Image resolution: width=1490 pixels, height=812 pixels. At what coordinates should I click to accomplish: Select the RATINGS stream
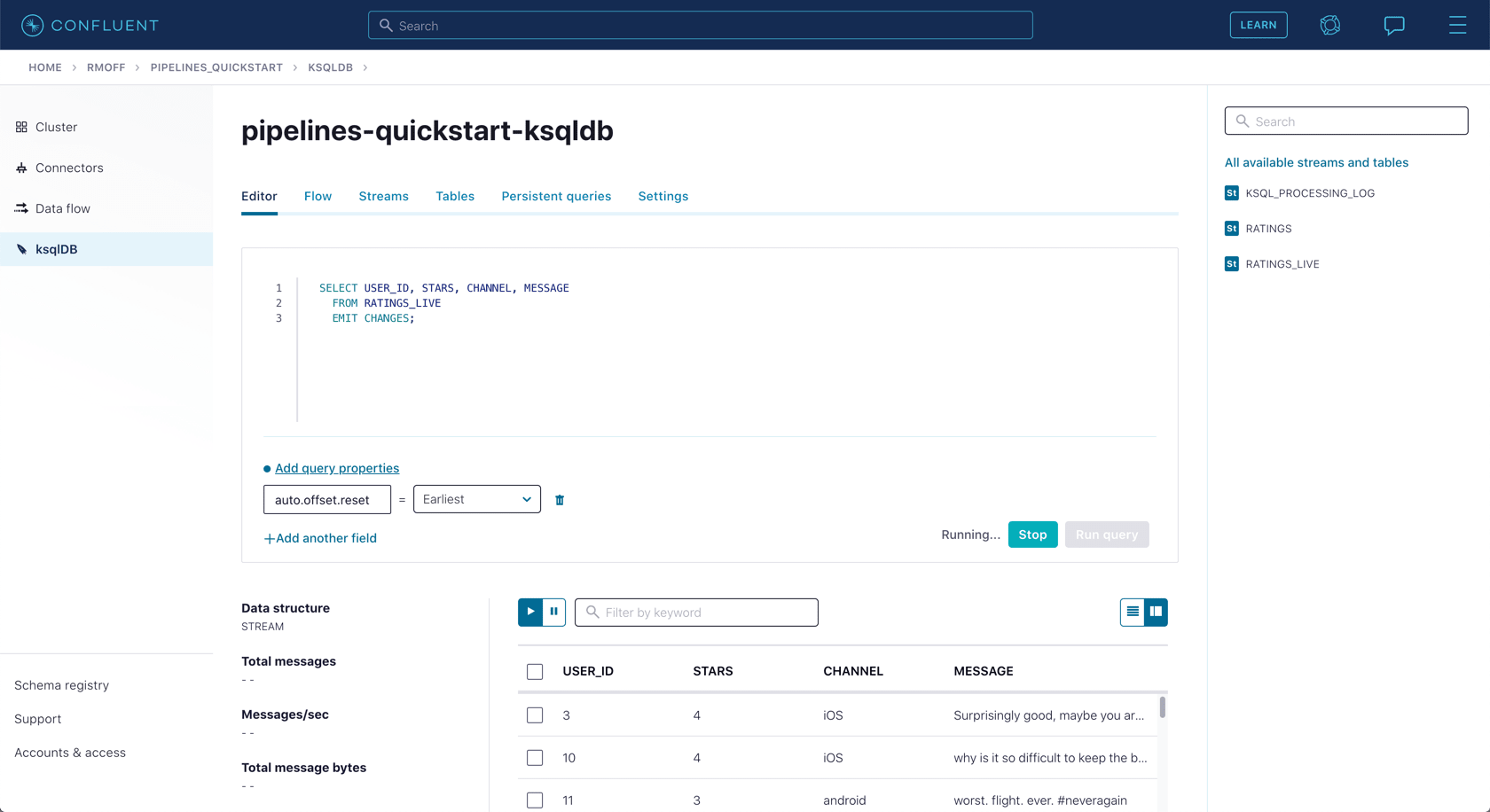(x=1268, y=229)
